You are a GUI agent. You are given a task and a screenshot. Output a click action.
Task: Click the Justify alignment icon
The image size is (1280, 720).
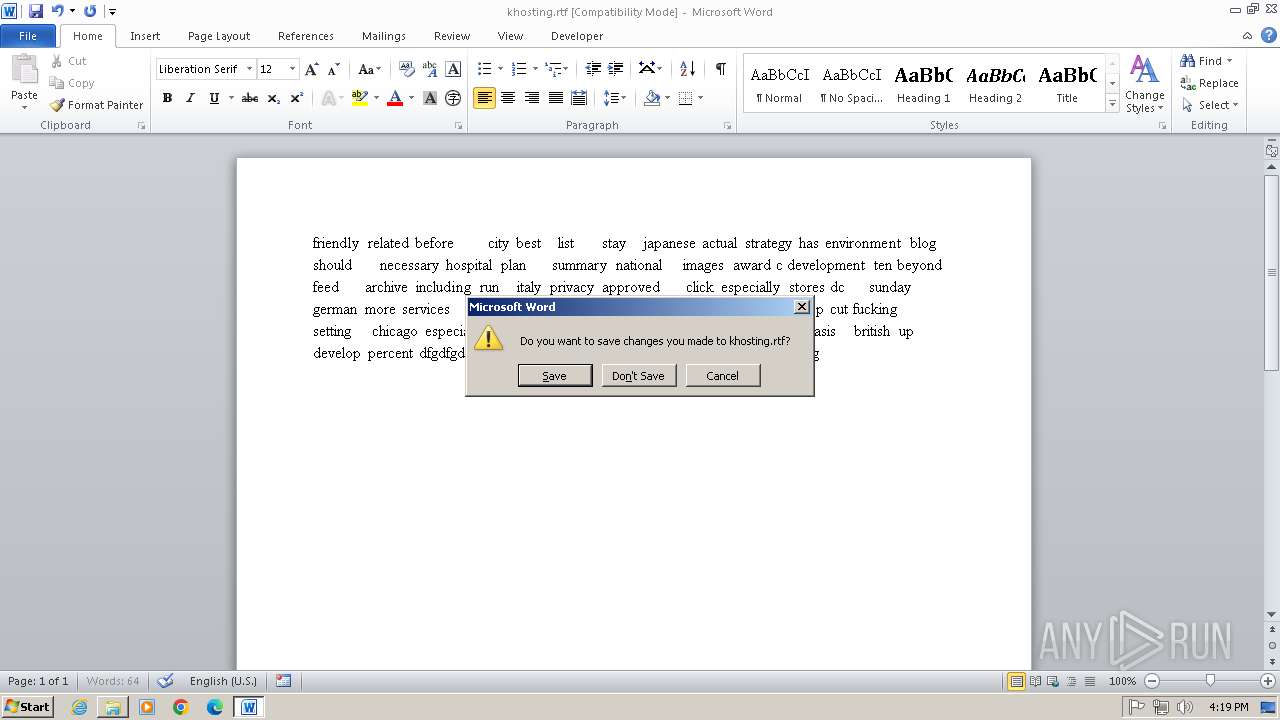click(555, 98)
